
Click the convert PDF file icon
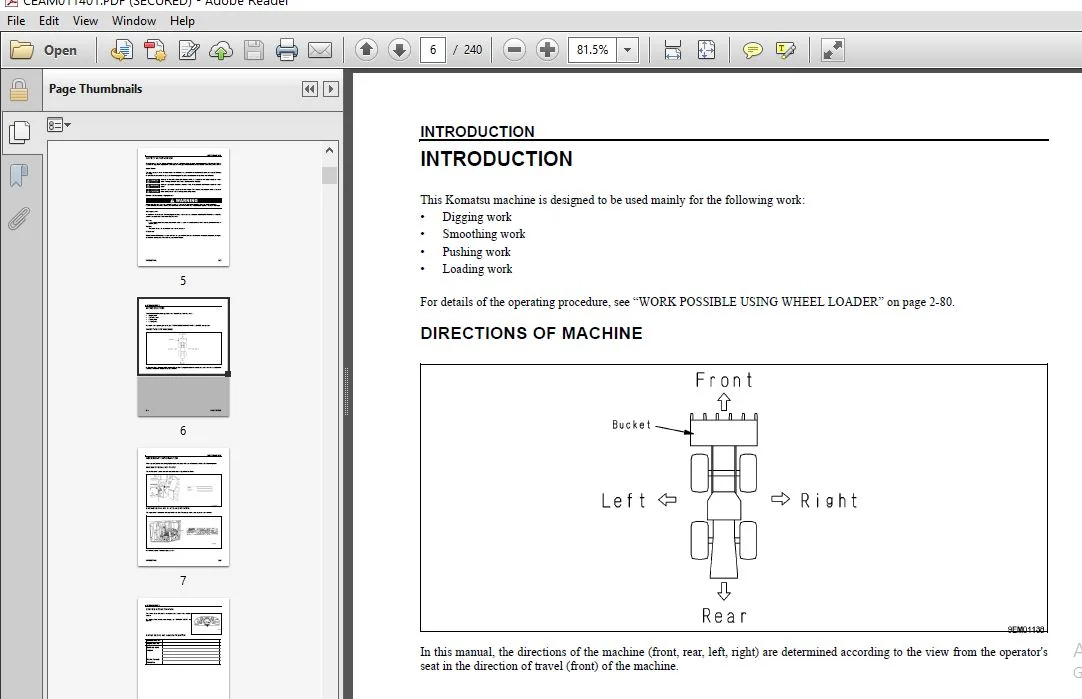pos(155,50)
